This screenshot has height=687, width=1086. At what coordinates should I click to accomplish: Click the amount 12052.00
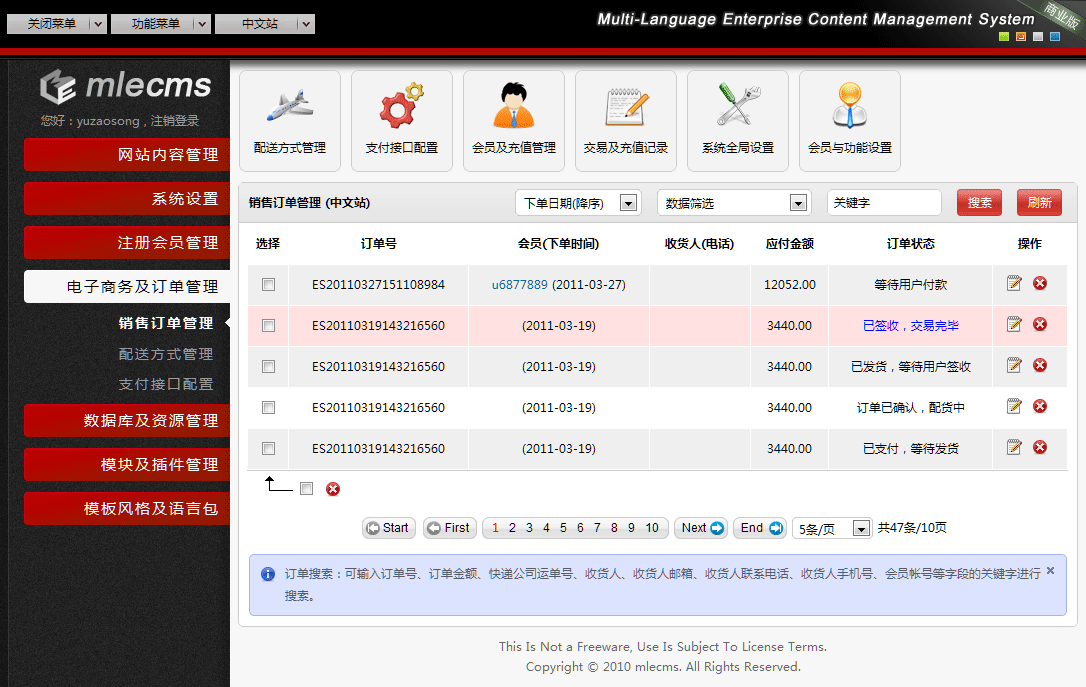click(790, 285)
